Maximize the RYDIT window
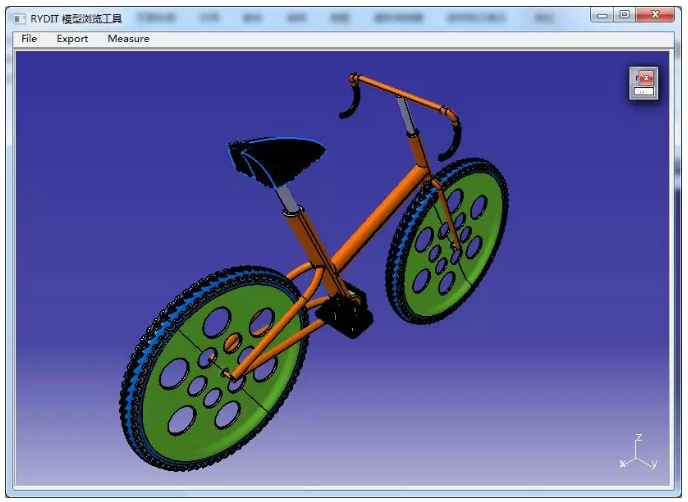 pos(624,15)
